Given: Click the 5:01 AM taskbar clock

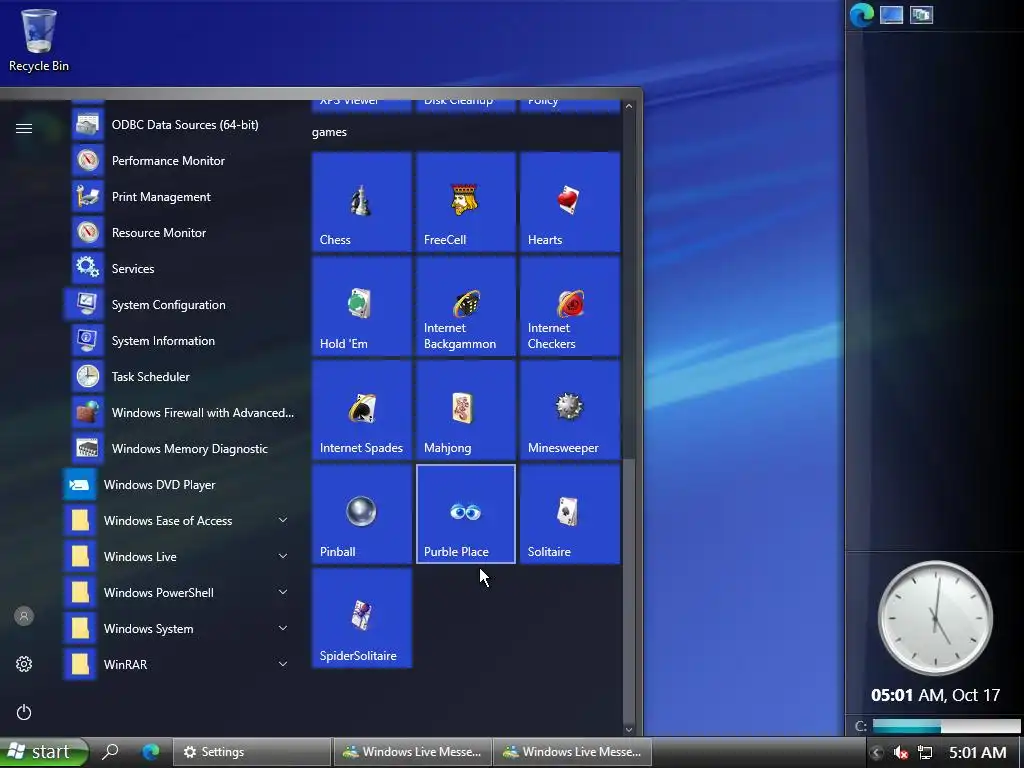Looking at the screenshot, I should [x=978, y=752].
